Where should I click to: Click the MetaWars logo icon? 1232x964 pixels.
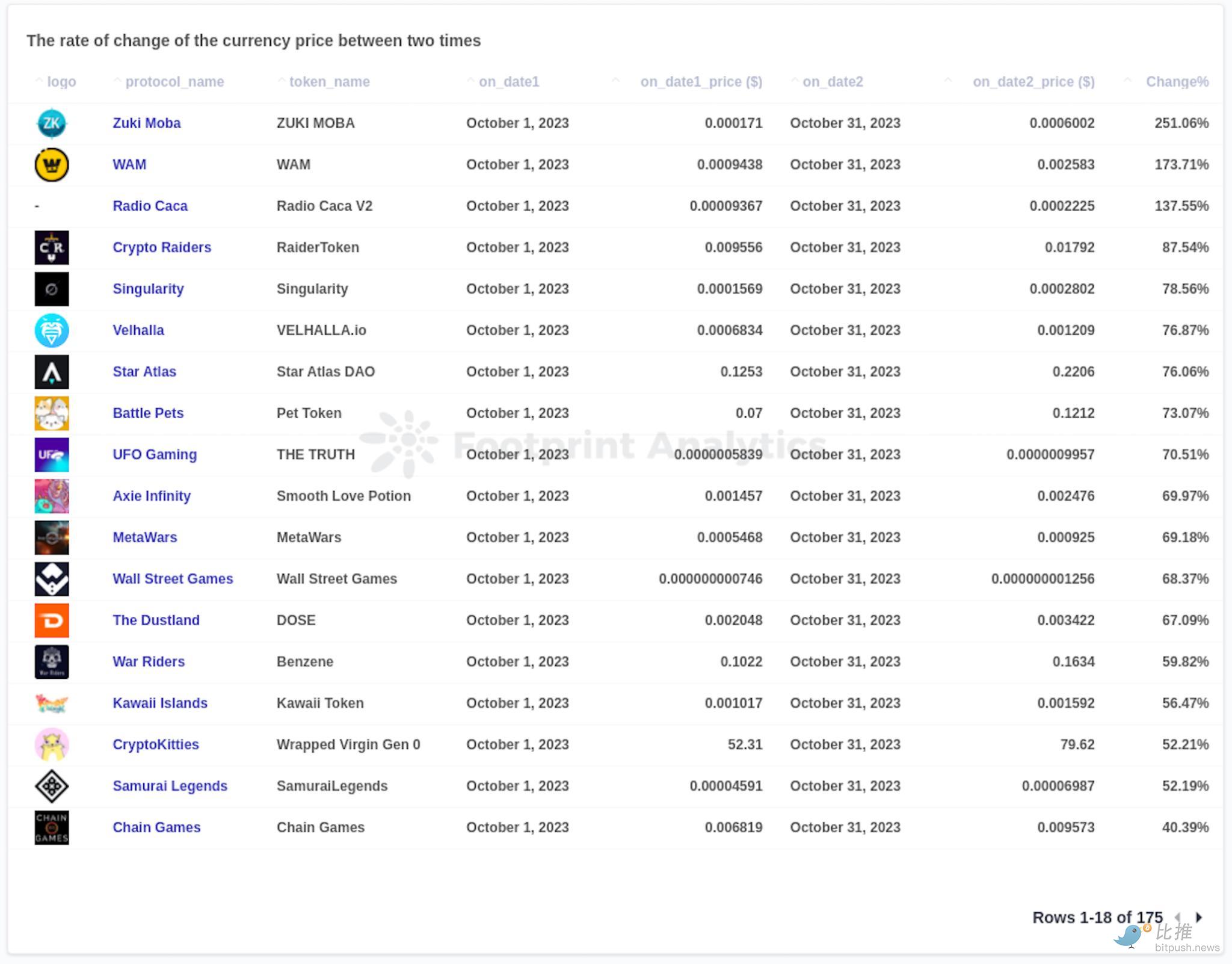pos(52,537)
